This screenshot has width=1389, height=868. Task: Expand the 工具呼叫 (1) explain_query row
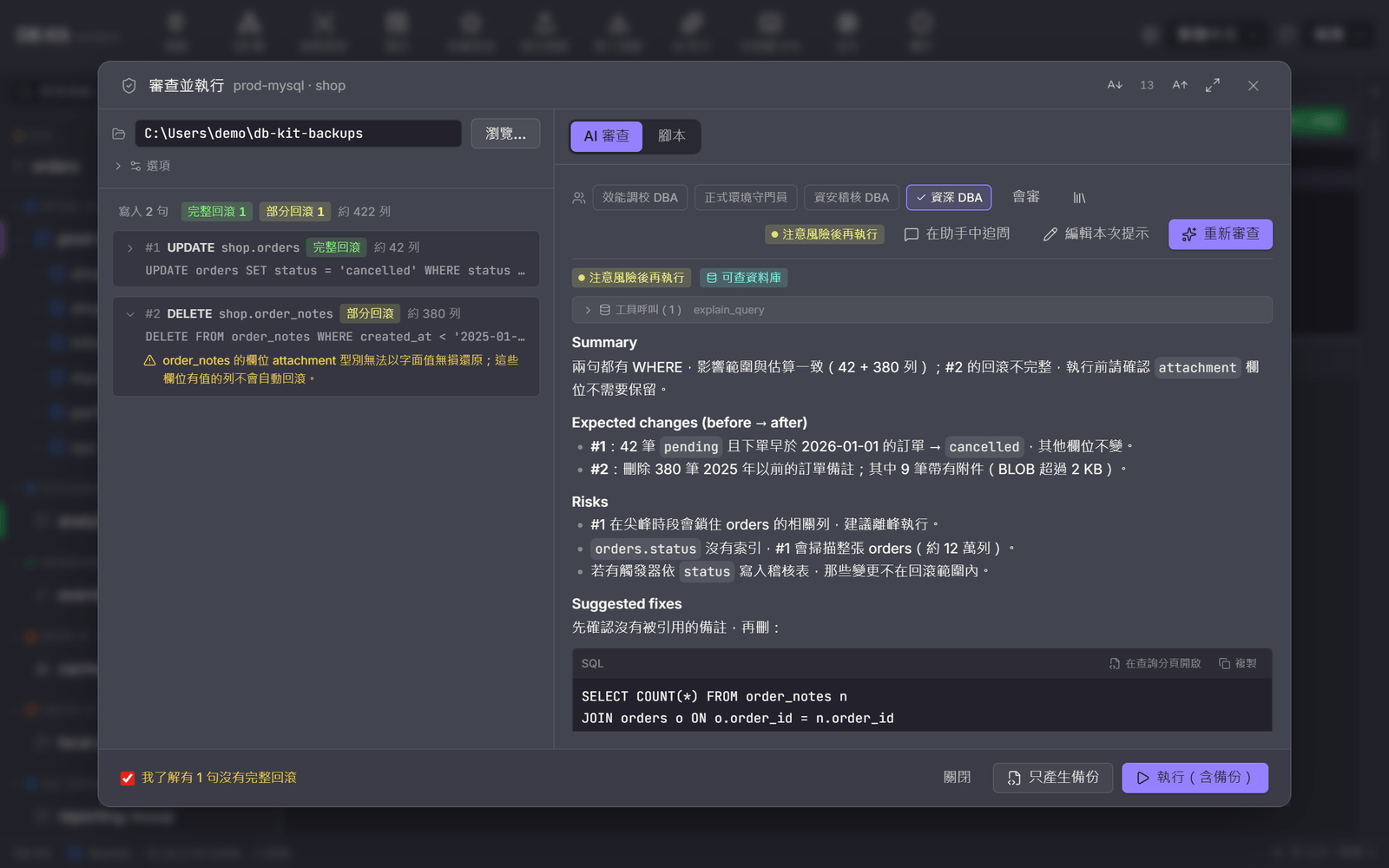tap(922, 310)
